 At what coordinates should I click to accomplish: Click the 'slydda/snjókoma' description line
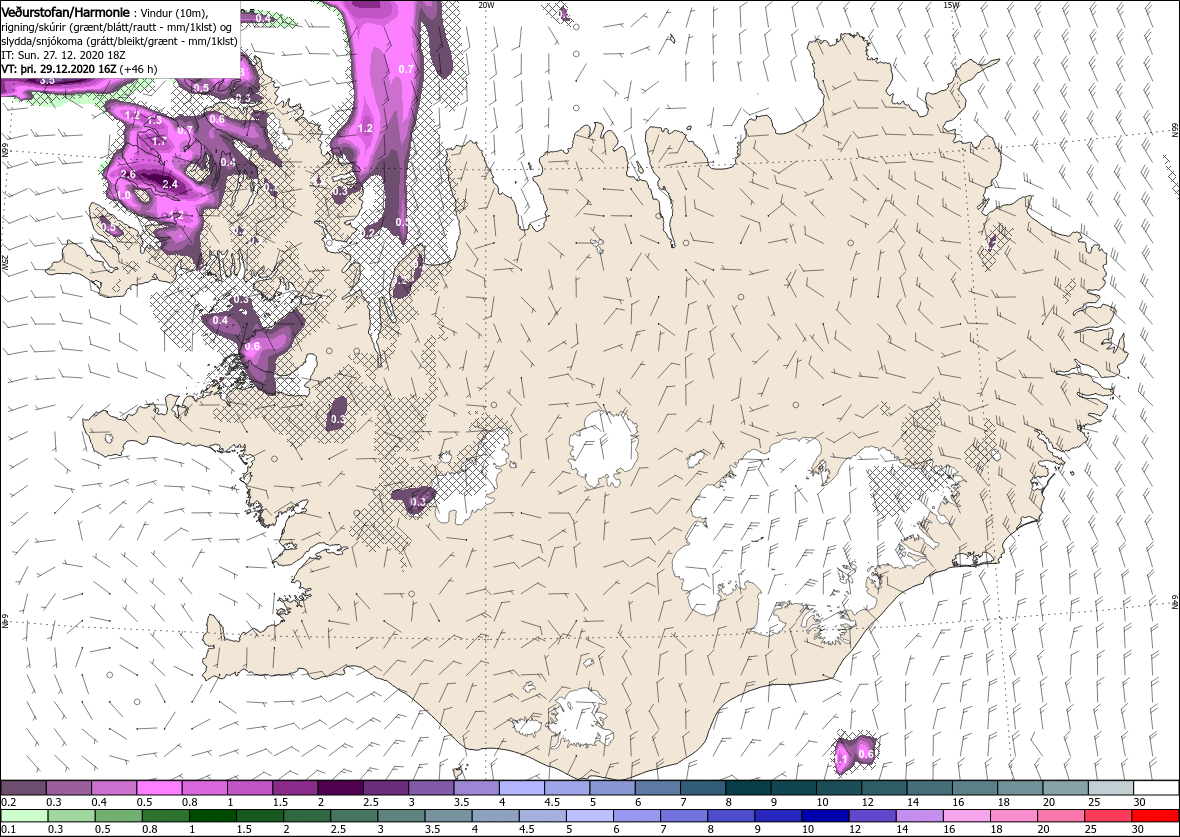119,41
